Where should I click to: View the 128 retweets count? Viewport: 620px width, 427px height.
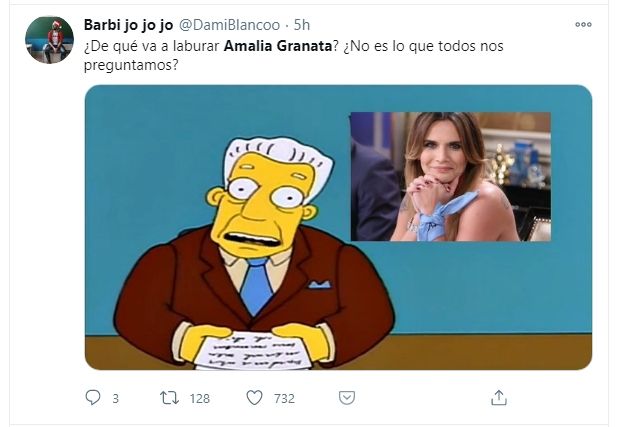200,398
